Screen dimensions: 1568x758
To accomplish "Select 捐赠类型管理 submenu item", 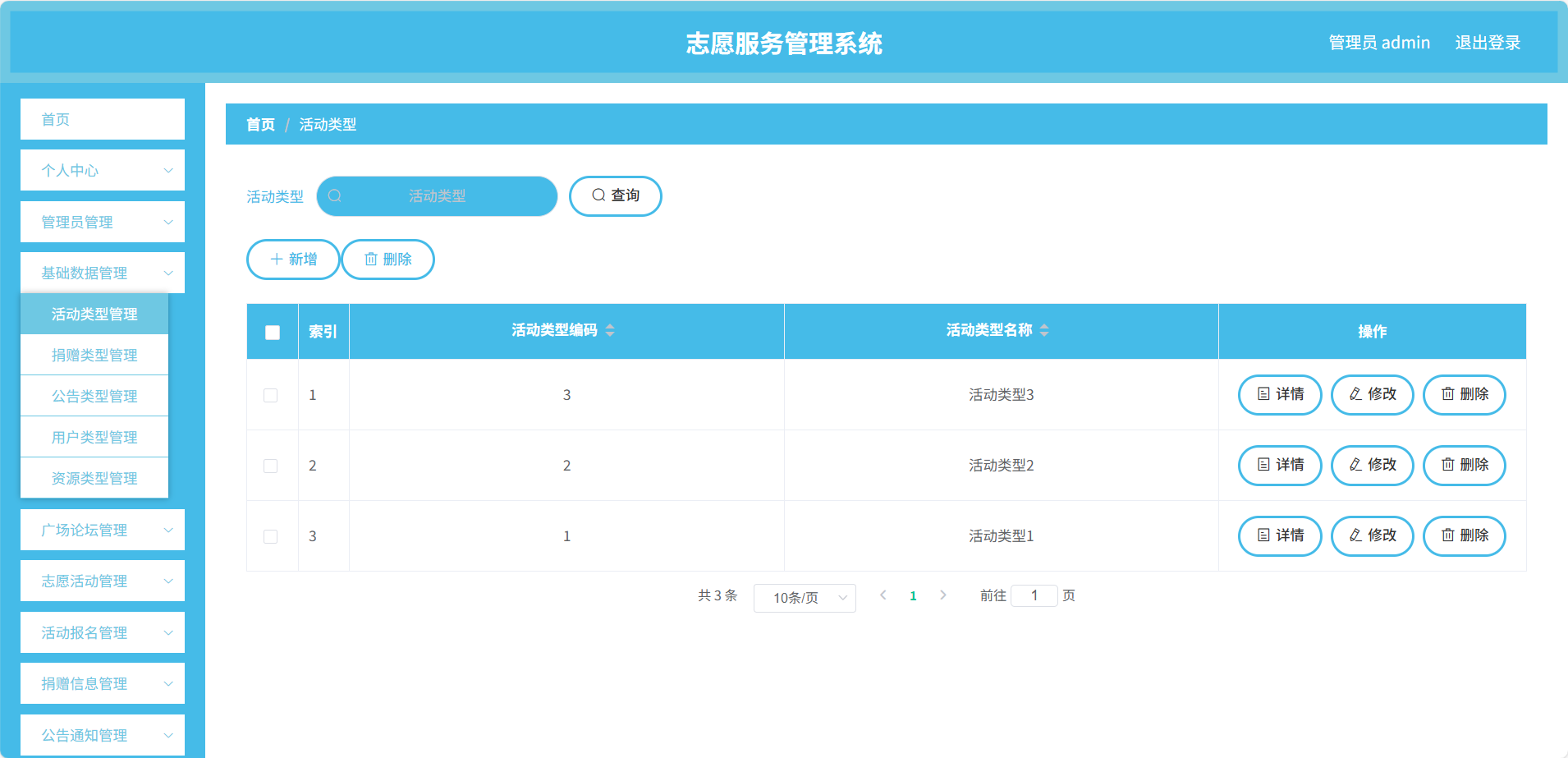I will 94,355.
